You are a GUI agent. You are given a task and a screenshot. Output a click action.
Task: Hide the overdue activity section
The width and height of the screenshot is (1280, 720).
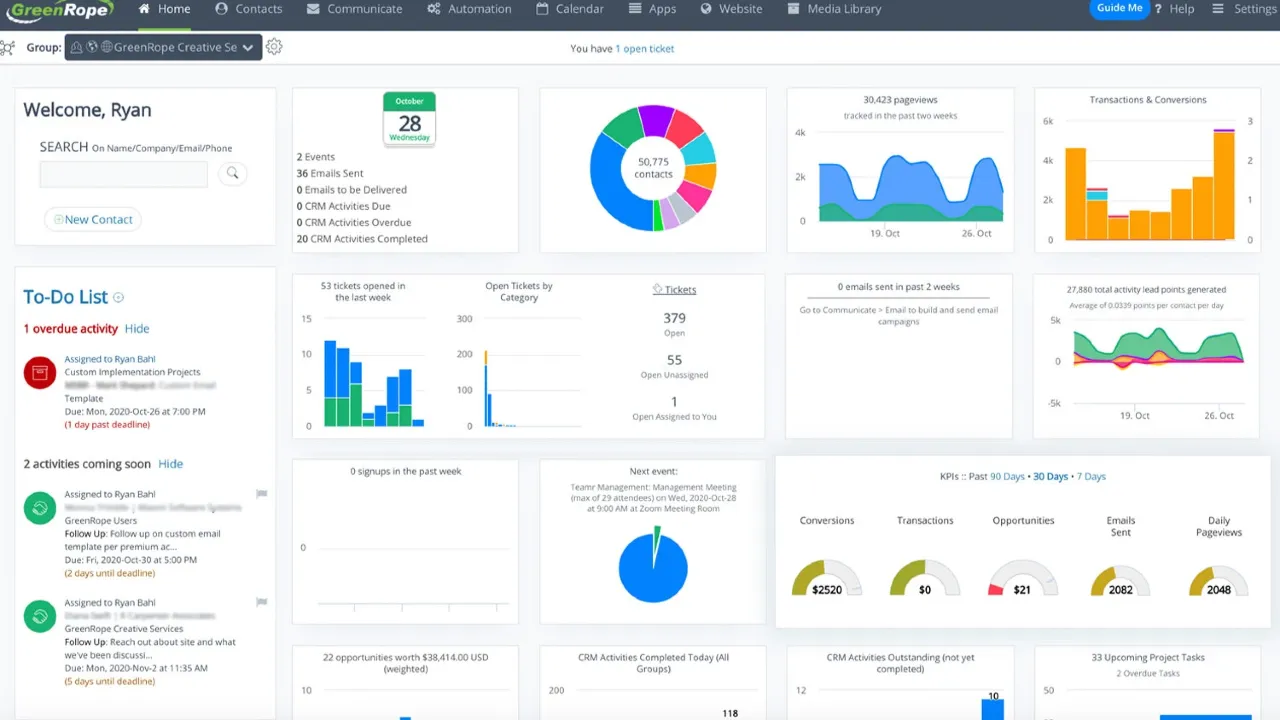(x=137, y=329)
